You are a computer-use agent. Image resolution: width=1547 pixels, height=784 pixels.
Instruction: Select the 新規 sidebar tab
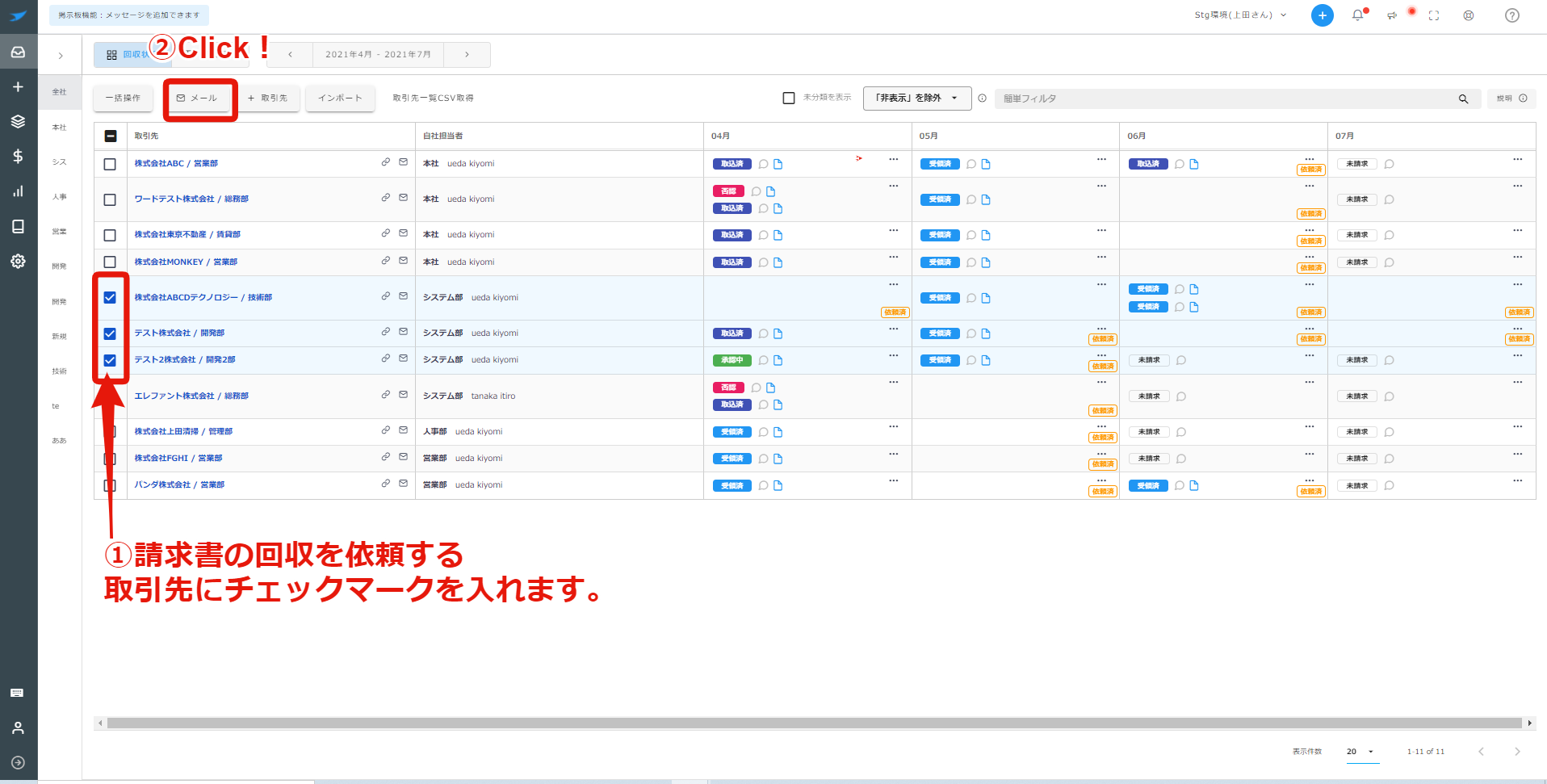[60, 337]
